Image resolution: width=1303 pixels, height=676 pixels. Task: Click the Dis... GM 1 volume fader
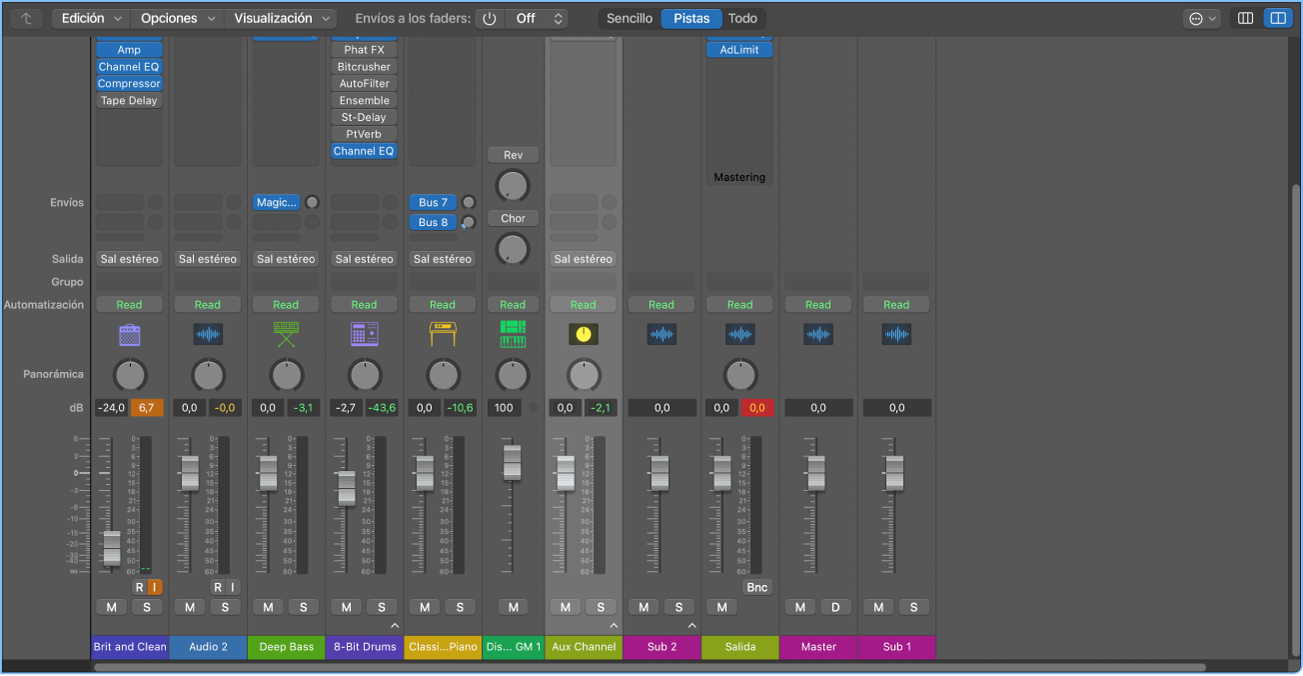(x=512, y=462)
